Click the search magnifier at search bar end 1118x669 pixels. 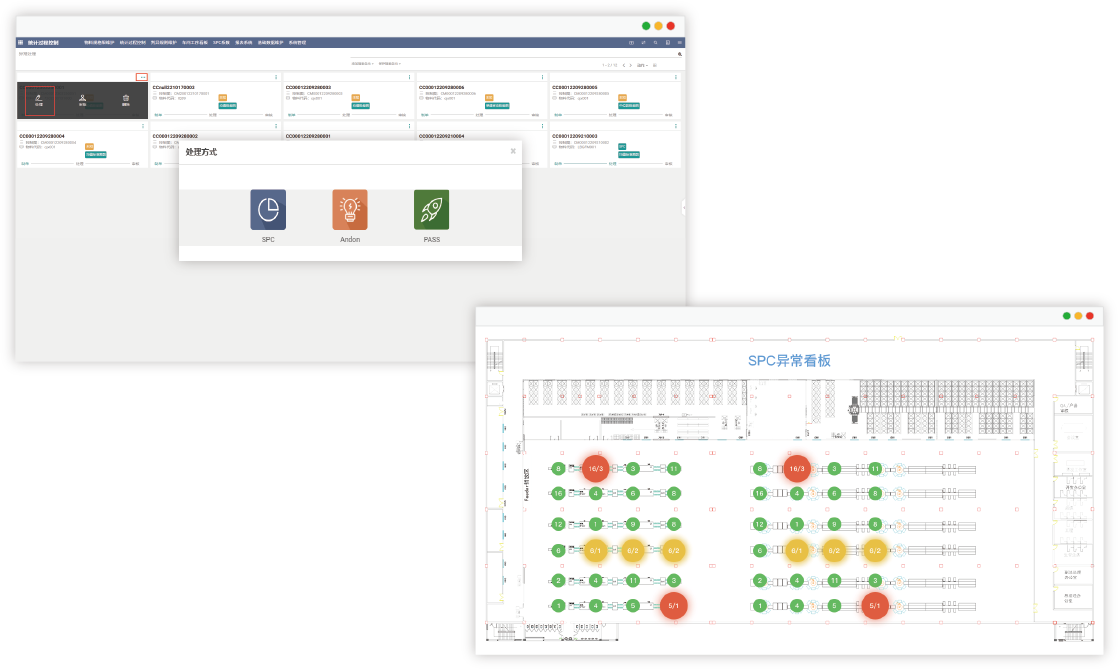pyautogui.click(x=680, y=54)
